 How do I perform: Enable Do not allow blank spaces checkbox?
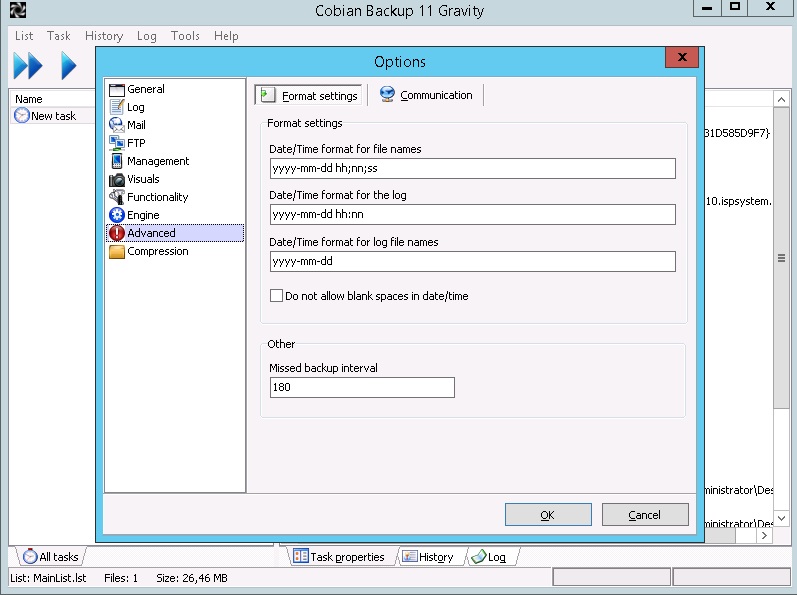276,296
